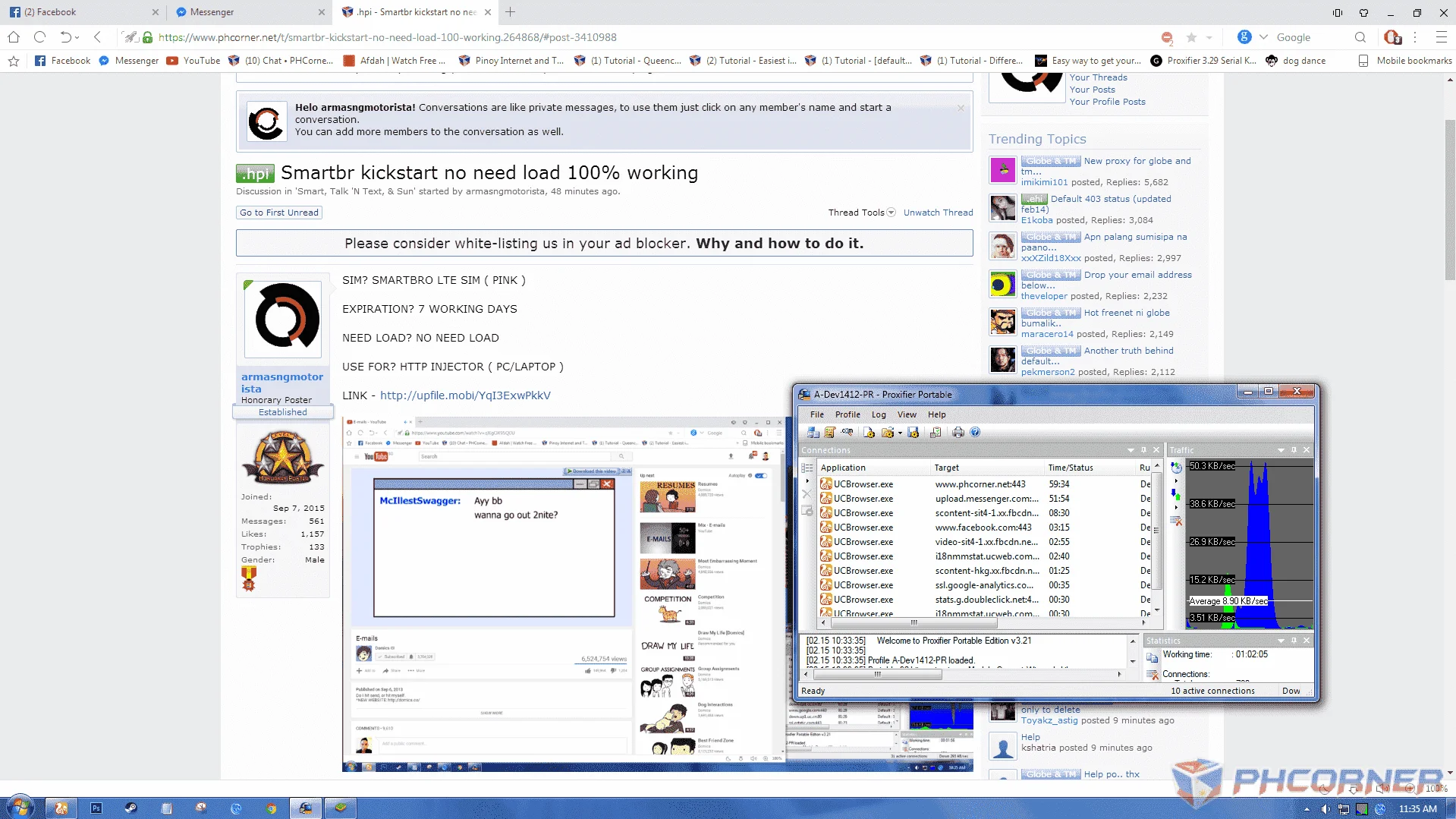This screenshot has width=1456, height=819.
Task: Open Photoshop from taskbar
Action: tap(96, 808)
